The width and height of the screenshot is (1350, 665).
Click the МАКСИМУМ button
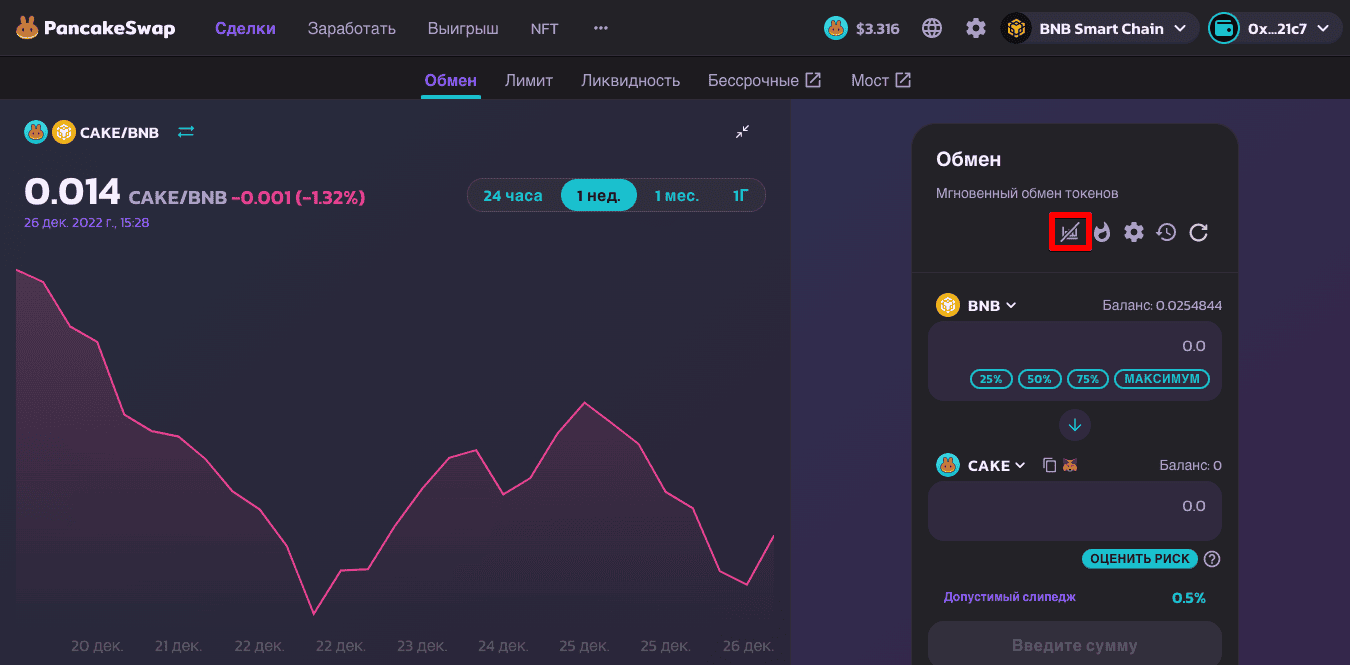click(x=1162, y=379)
